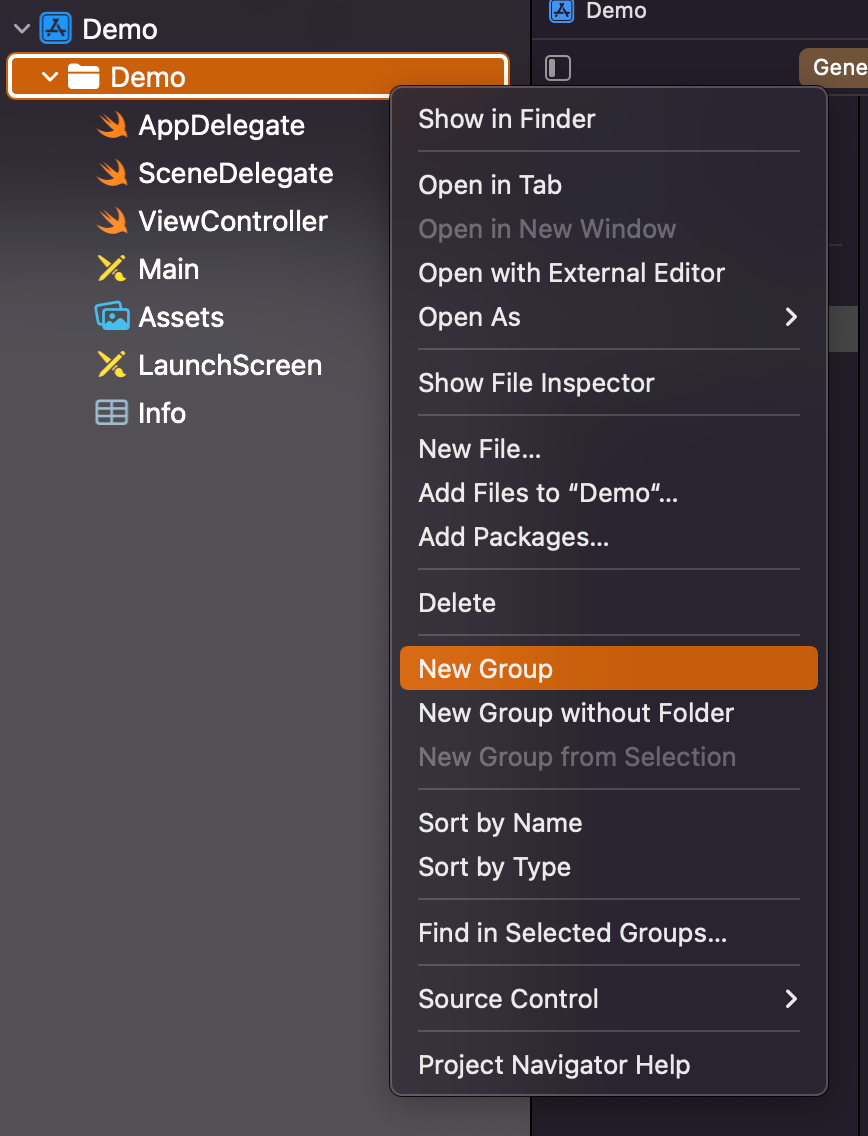Click the LaunchScreen storyboard icon
This screenshot has width=868, height=1136.
point(112,365)
